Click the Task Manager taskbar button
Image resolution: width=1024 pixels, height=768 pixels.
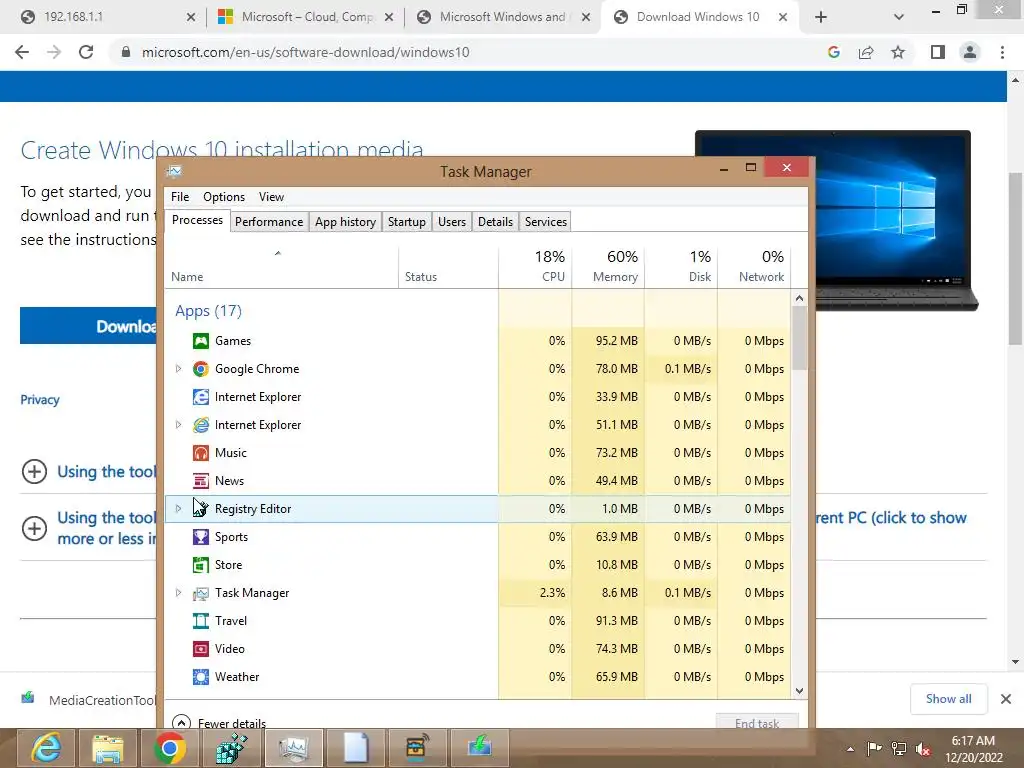(x=294, y=748)
